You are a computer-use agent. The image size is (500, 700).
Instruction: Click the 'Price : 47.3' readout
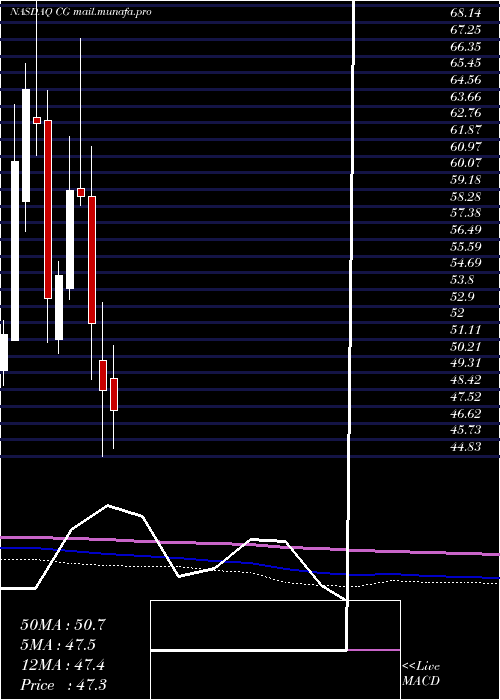tap(63, 685)
